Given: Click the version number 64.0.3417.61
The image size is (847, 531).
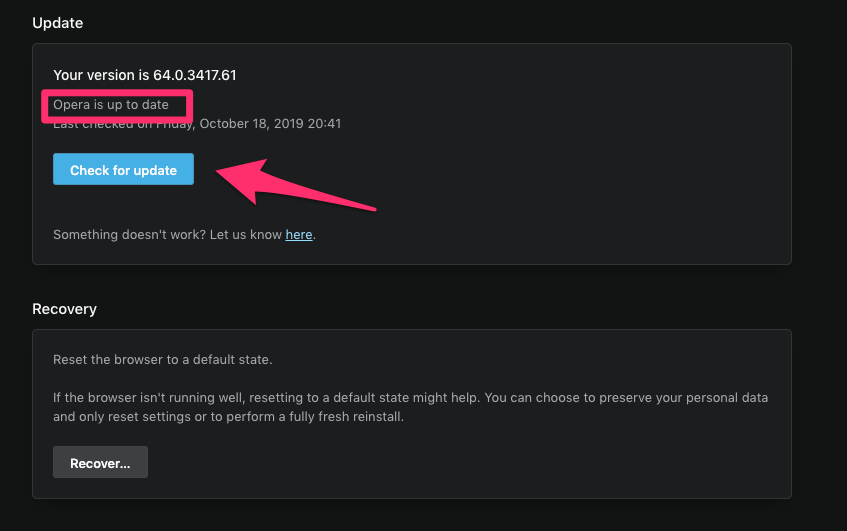Looking at the screenshot, I should pyautogui.click(x=194, y=75).
